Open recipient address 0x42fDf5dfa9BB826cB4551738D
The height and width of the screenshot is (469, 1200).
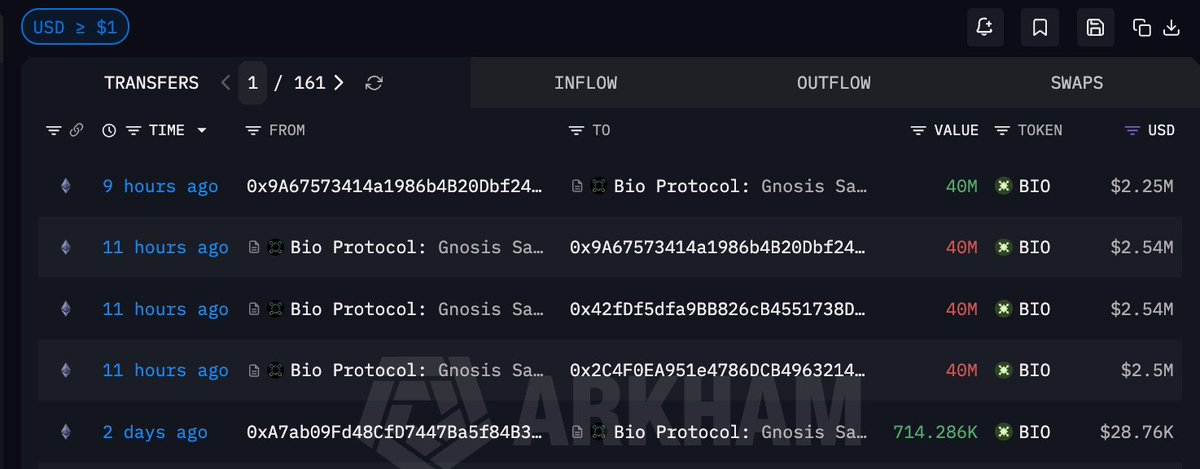[x=718, y=309]
